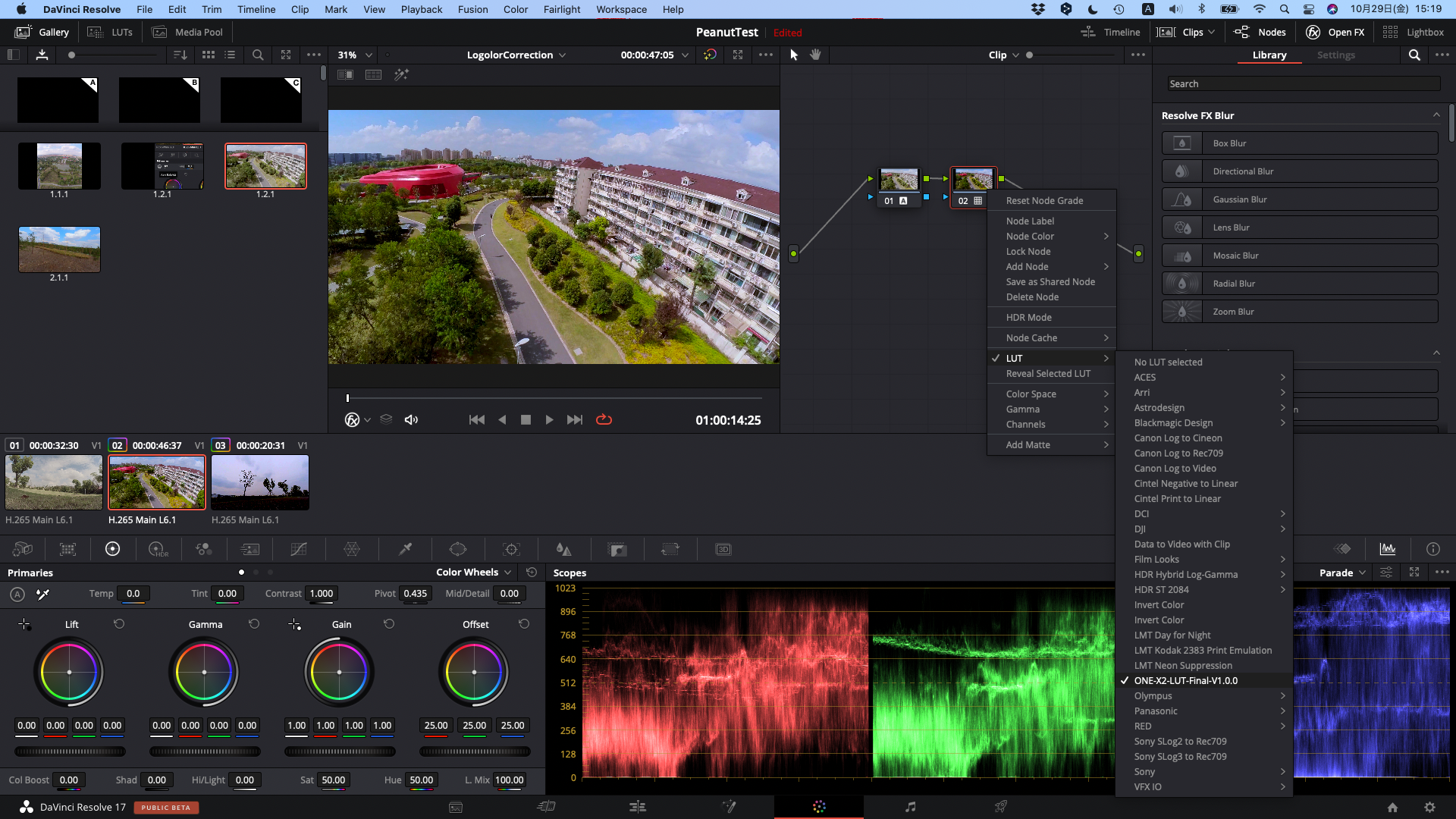Mute the viewer audio

coord(411,419)
